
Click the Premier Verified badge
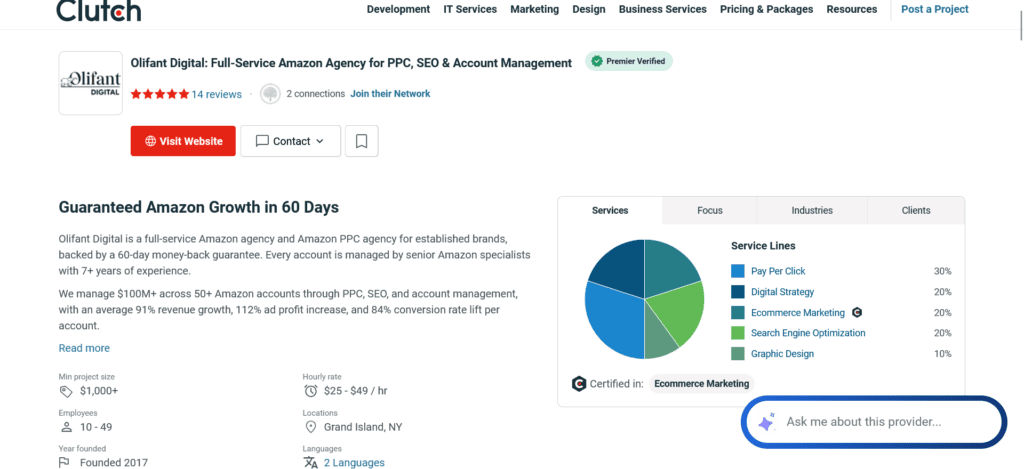[629, 61]
